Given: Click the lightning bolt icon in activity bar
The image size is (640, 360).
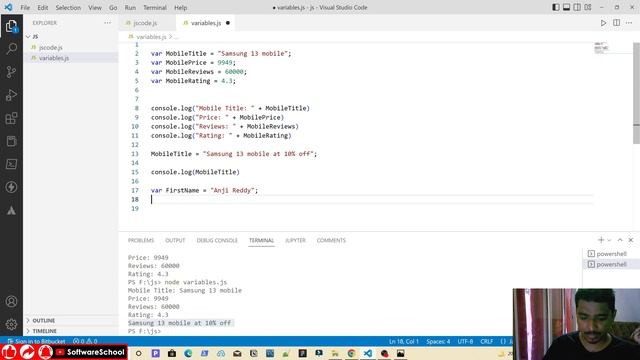Looking at the screenshot, I should 11,187.
